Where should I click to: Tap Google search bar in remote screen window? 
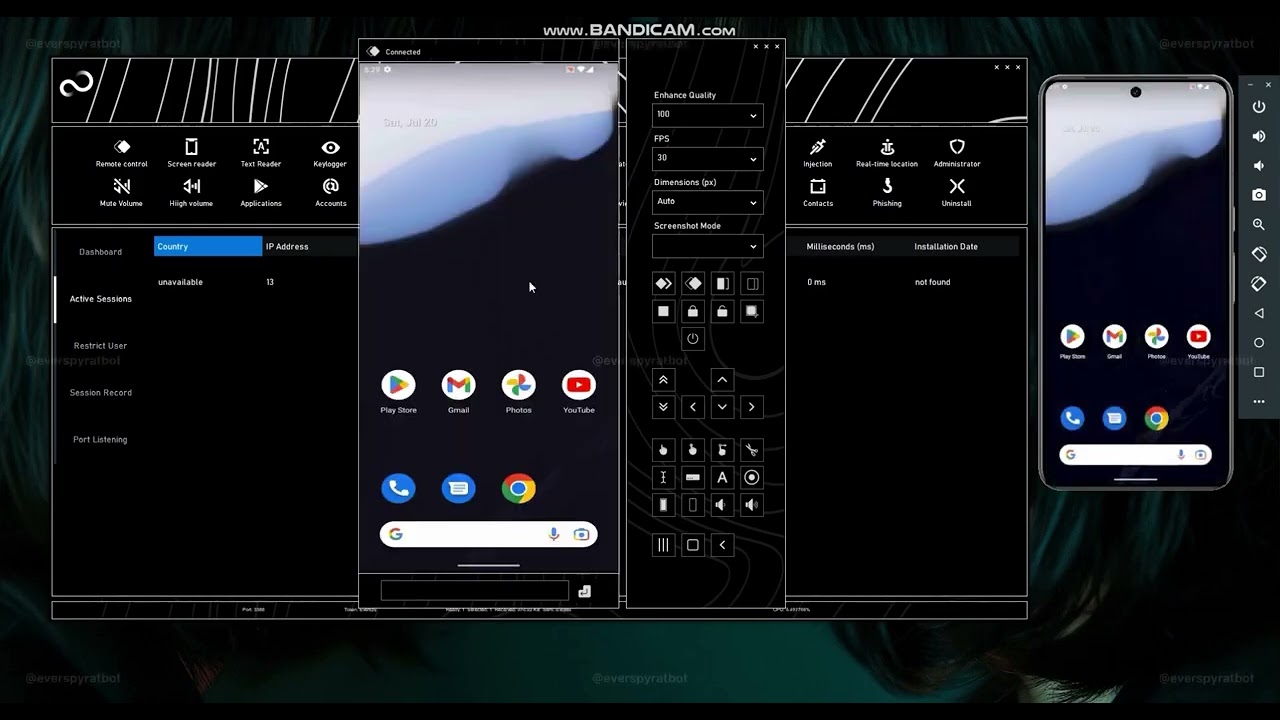coord(488,534)
